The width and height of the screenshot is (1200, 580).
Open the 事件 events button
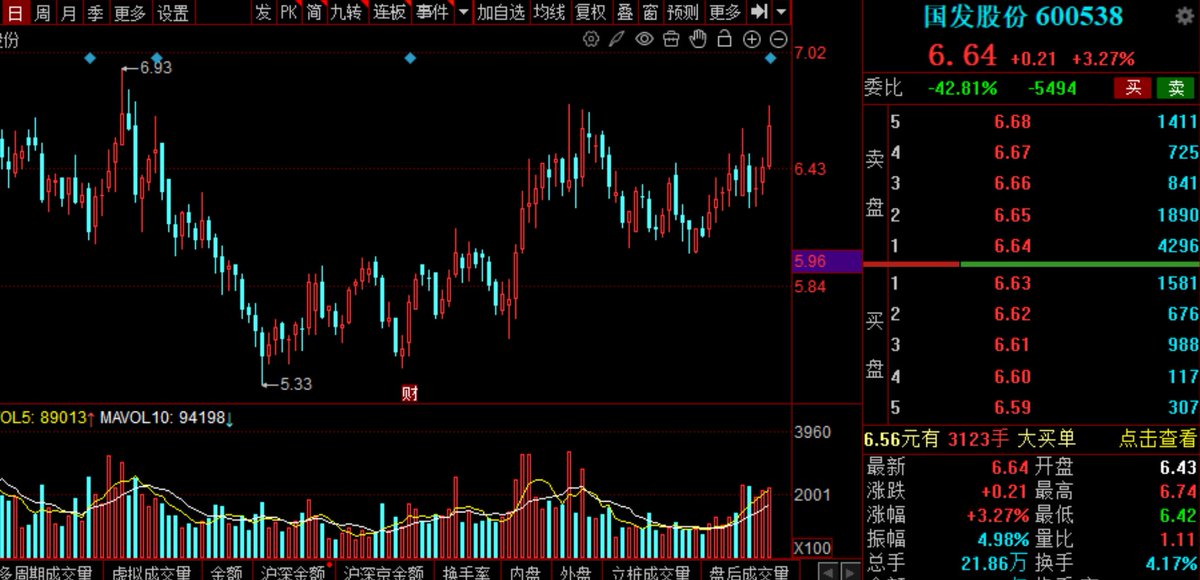click(432, 12)
